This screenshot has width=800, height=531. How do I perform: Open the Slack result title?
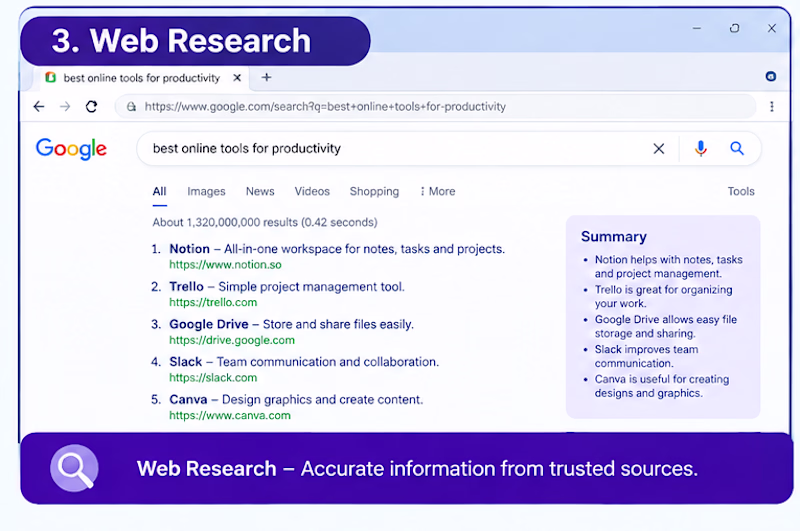pos(186,362)
